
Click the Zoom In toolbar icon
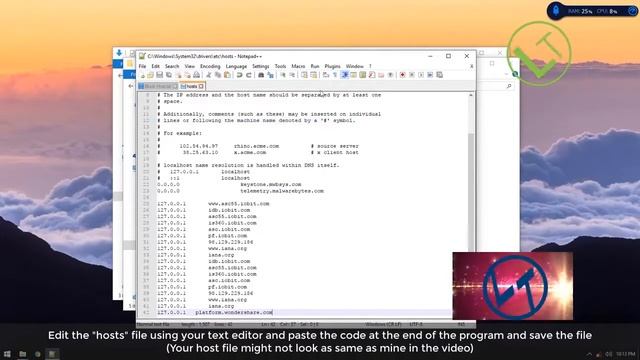[282, 75]
